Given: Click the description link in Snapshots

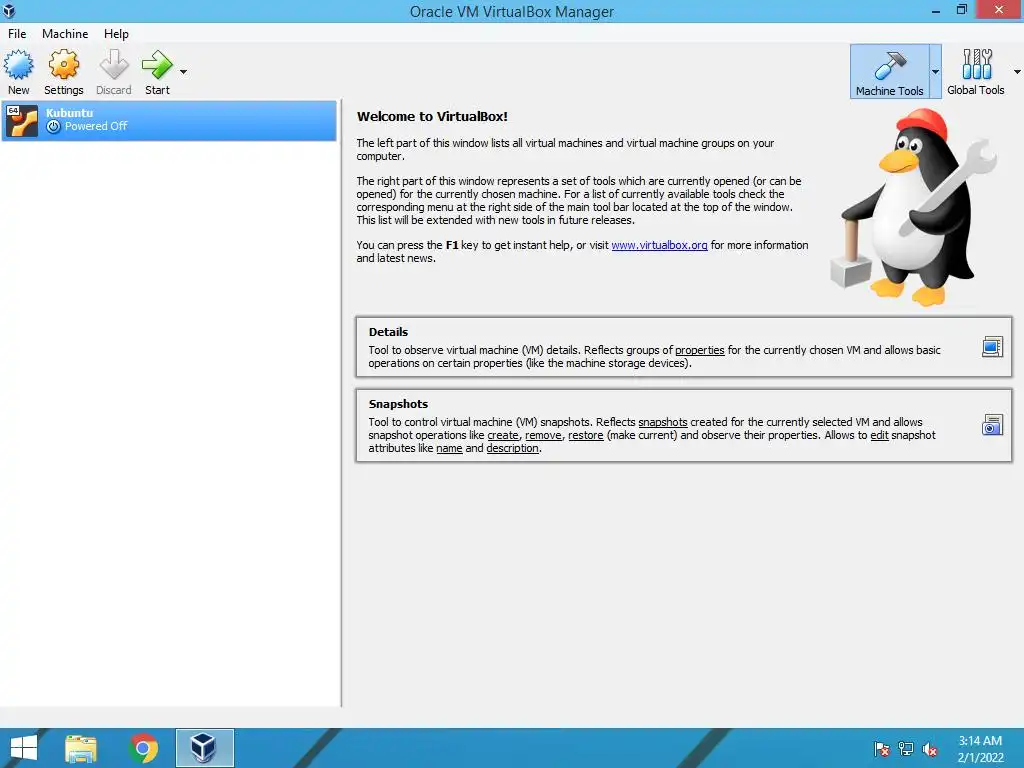Looking at the screenshot, I should coord(513,448).
